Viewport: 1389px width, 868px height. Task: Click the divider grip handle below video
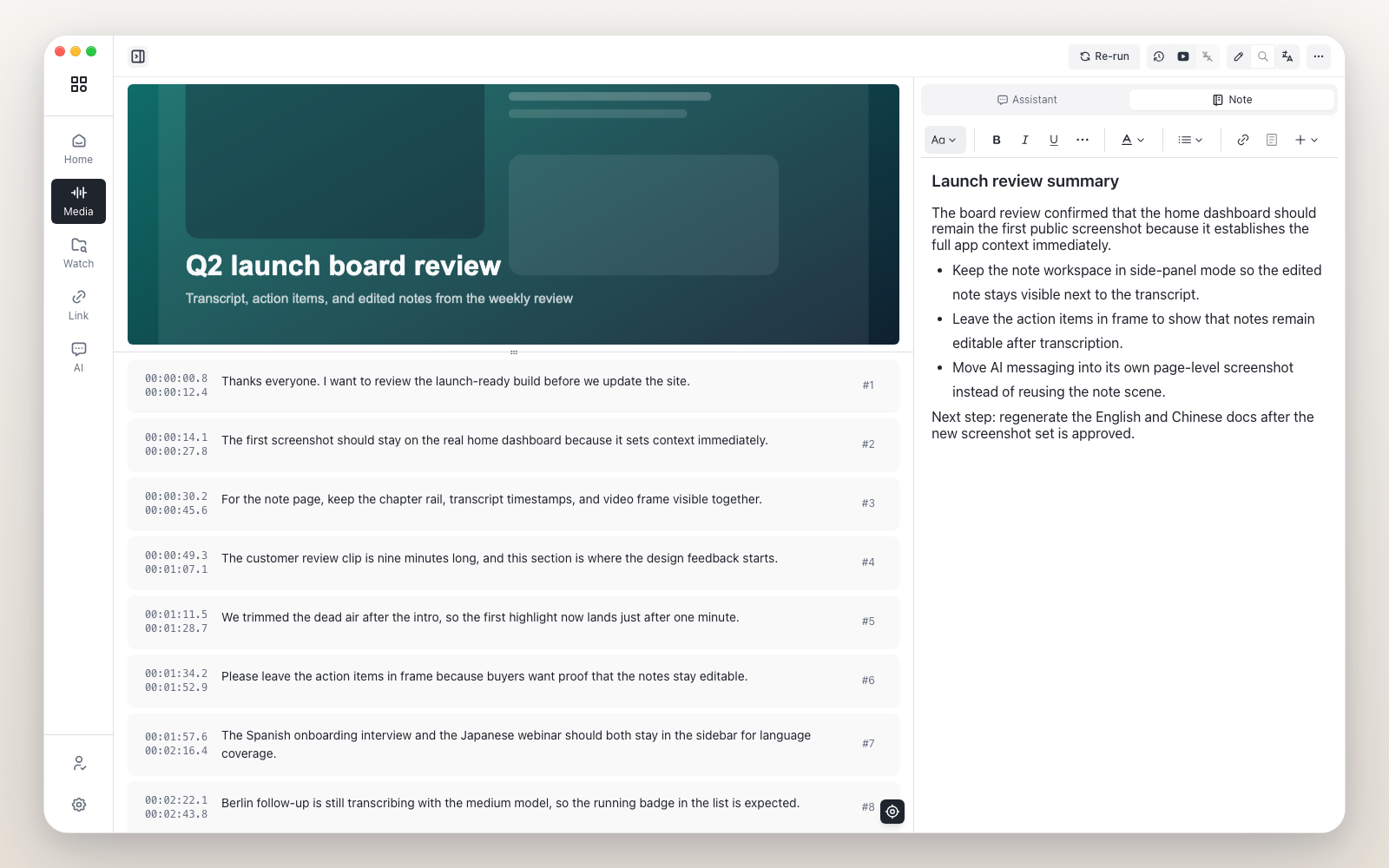514,352
